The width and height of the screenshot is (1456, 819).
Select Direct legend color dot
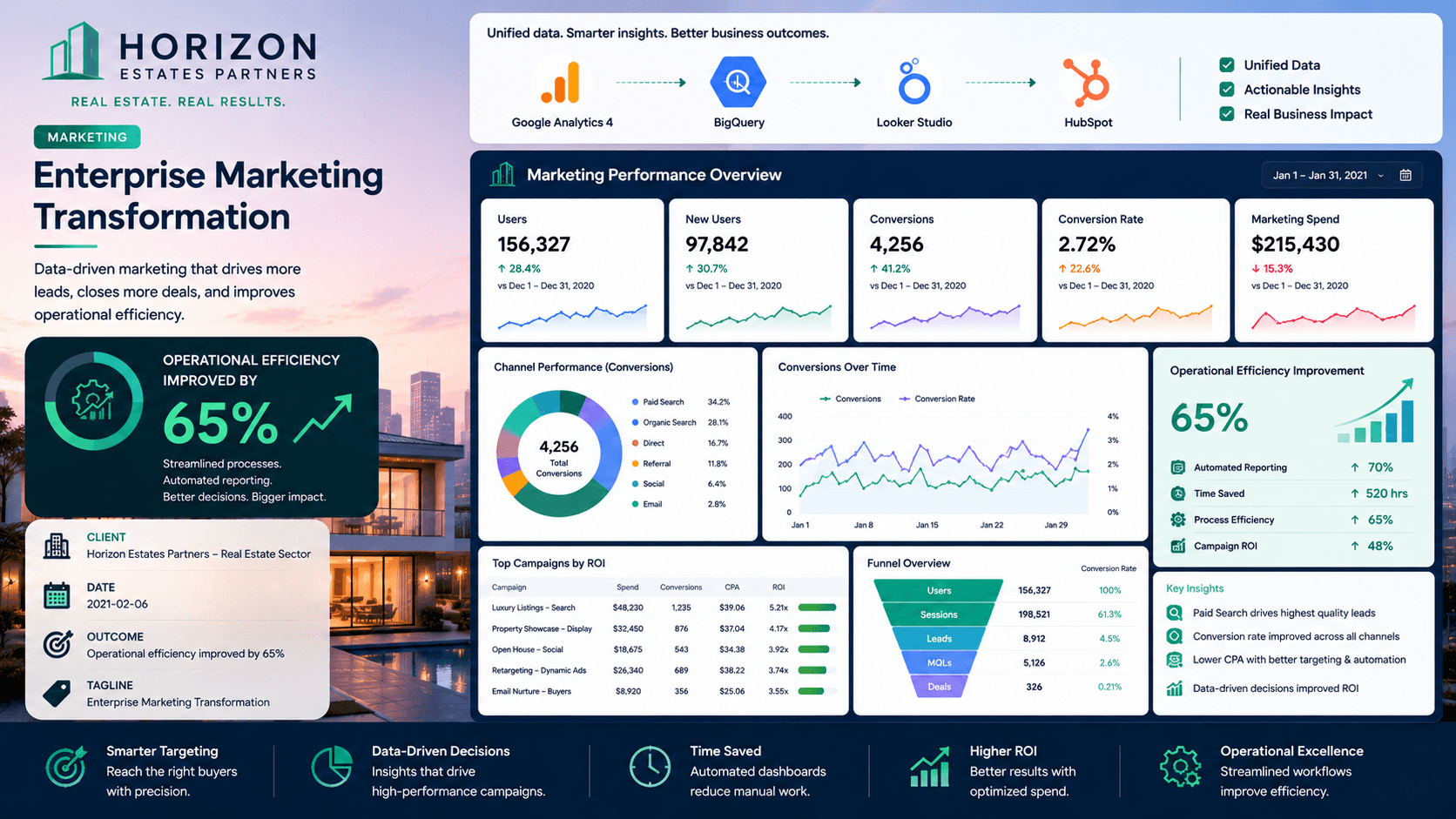636,443
